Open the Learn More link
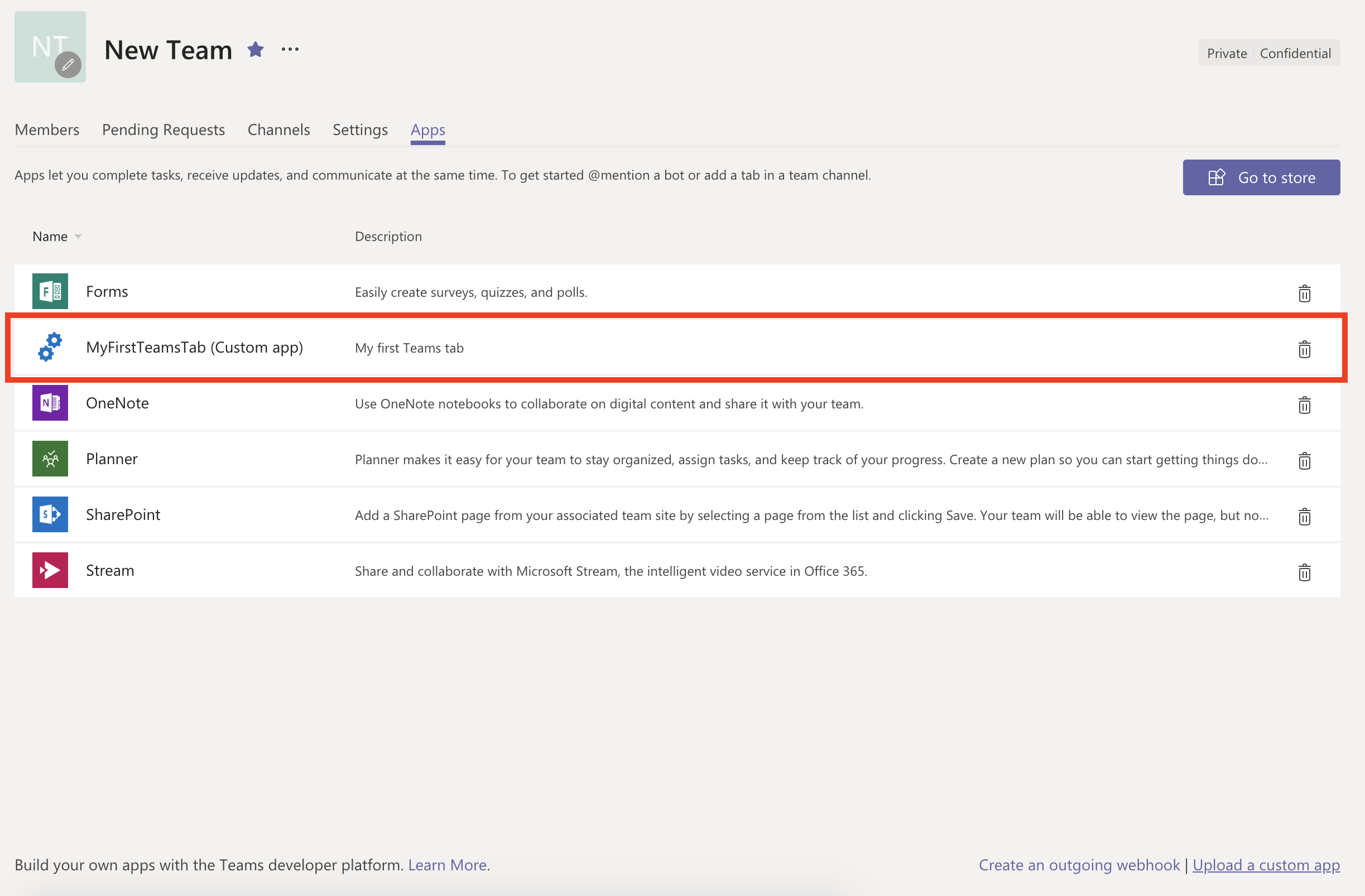The width and height of the screenshot is (1365, 896). (448, 864)
